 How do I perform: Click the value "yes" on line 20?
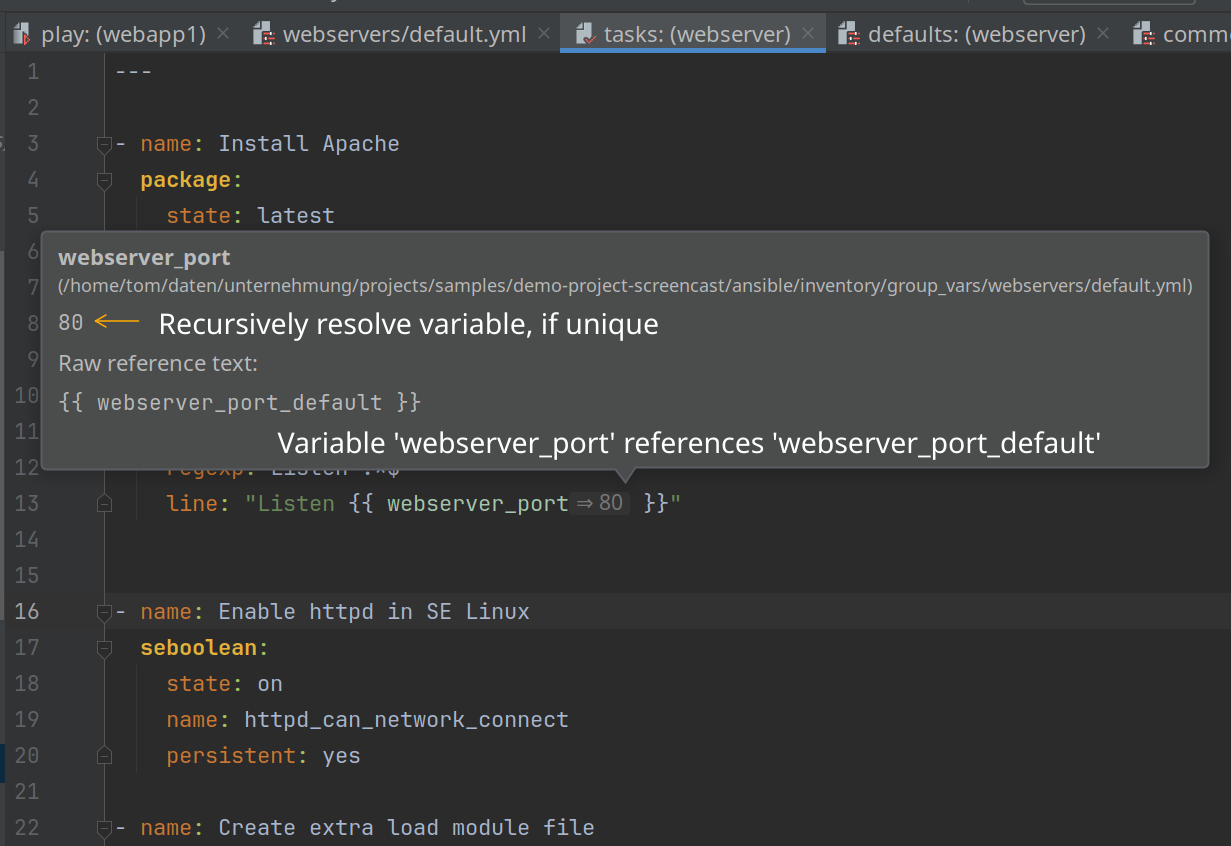(x=341, y=756)
